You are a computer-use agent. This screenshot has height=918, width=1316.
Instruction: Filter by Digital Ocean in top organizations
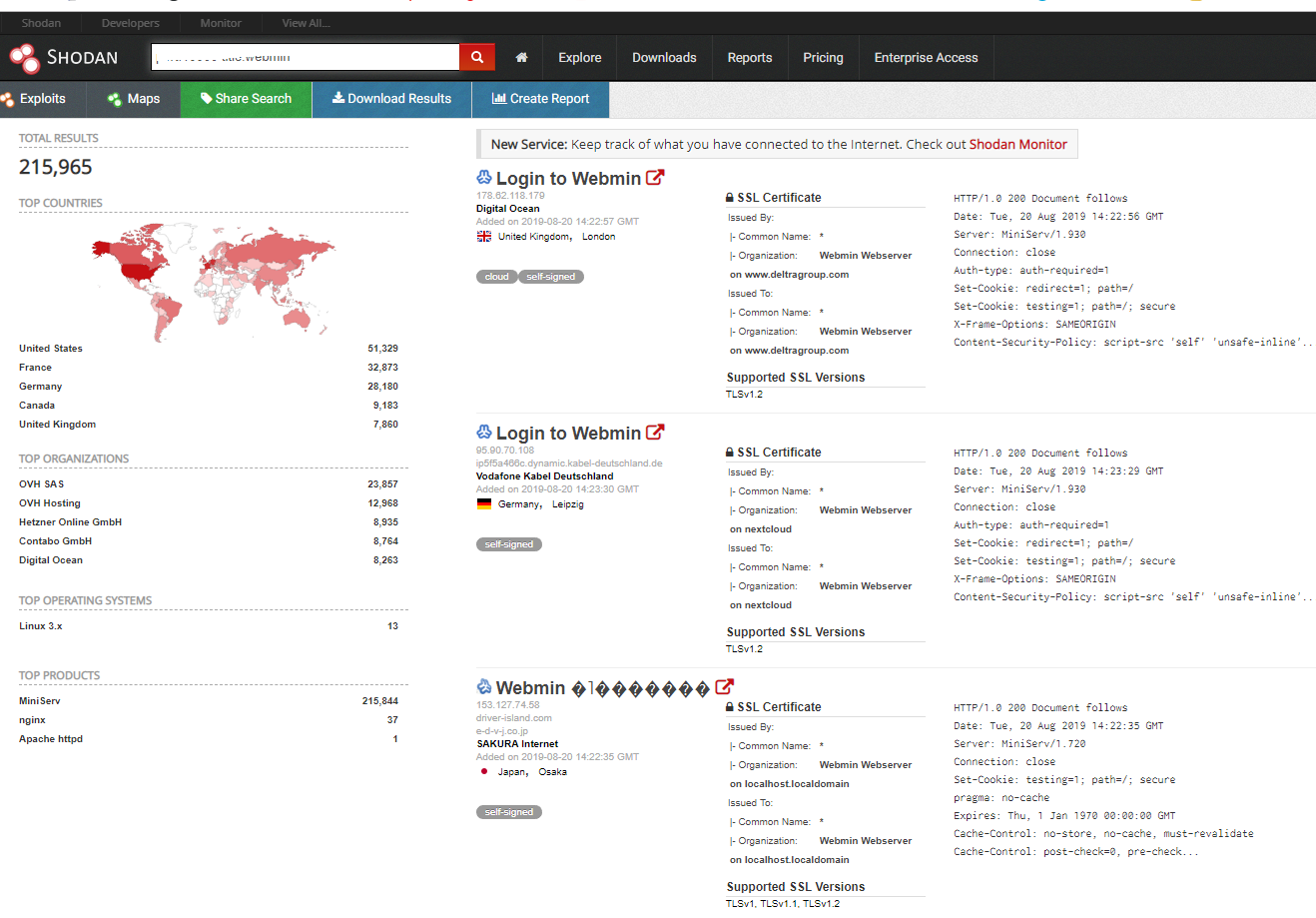(51, 560)
